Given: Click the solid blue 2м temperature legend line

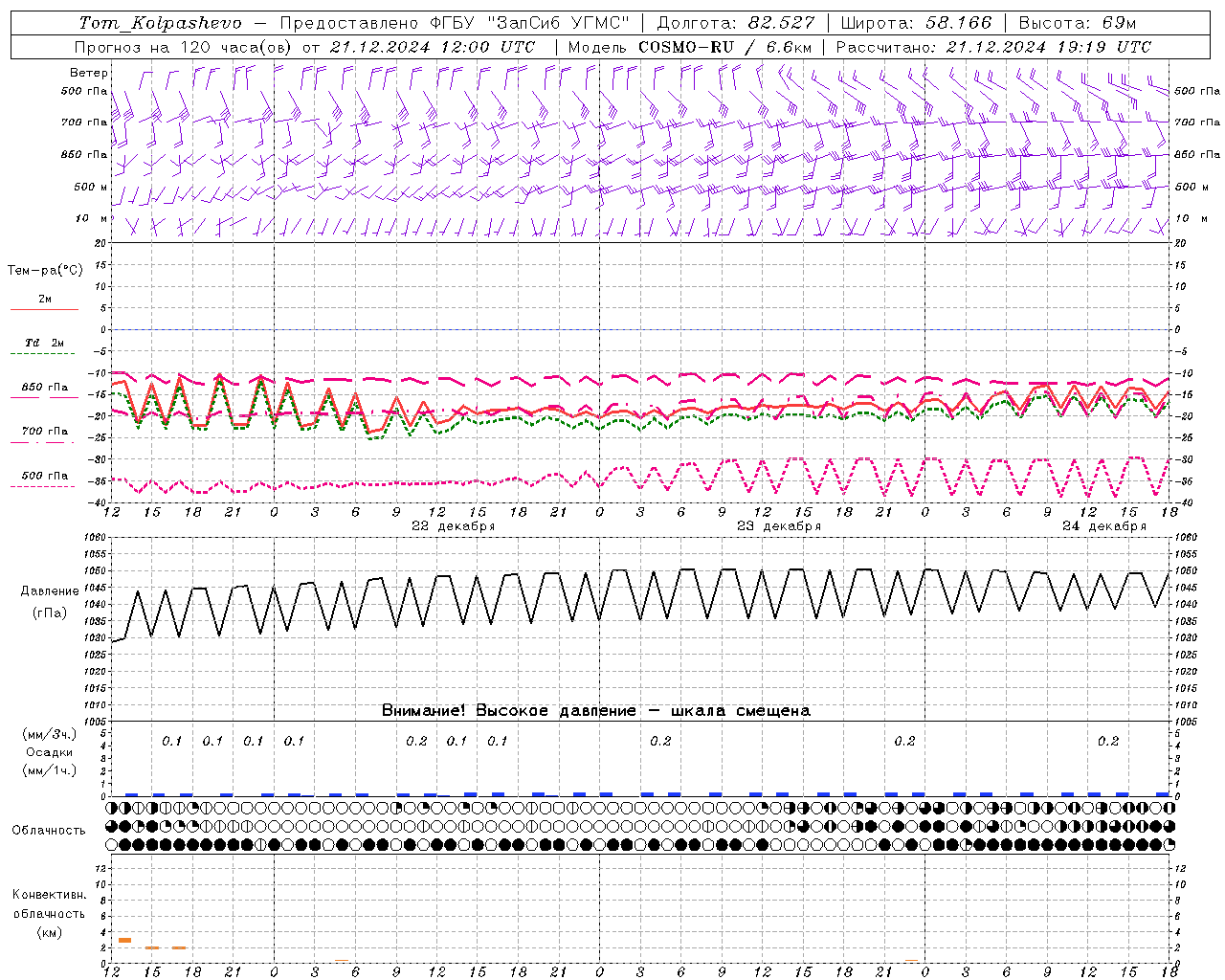Looking at the screenshot, I should tap(44, 309).
